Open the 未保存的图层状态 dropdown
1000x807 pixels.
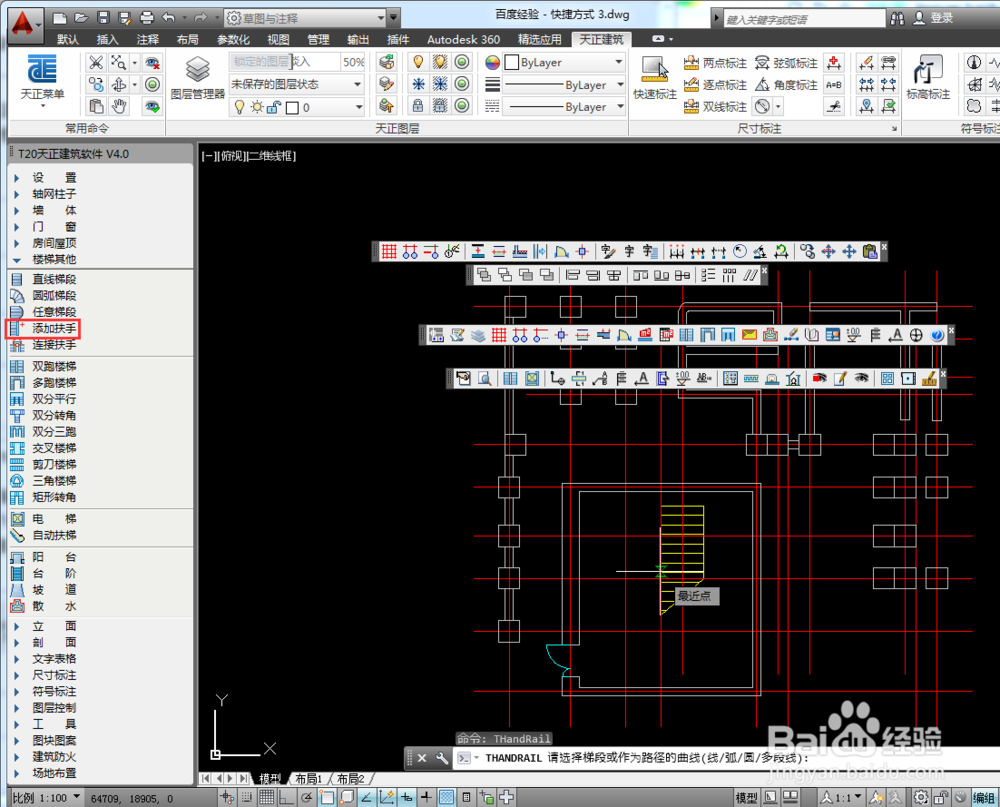click(297, 84)
